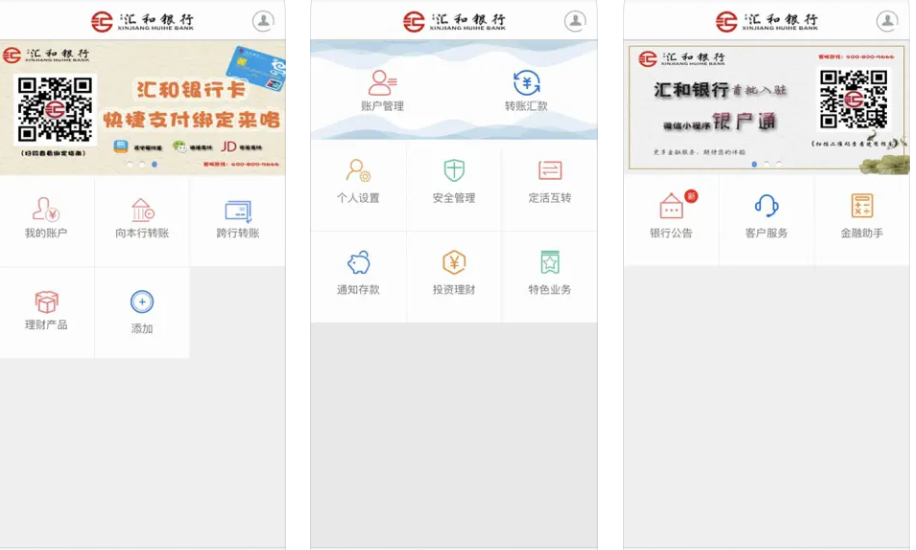916x550 pixels.
Task: Tap 汇和银行 logo in middle screen header
Action: coord(454,22)
